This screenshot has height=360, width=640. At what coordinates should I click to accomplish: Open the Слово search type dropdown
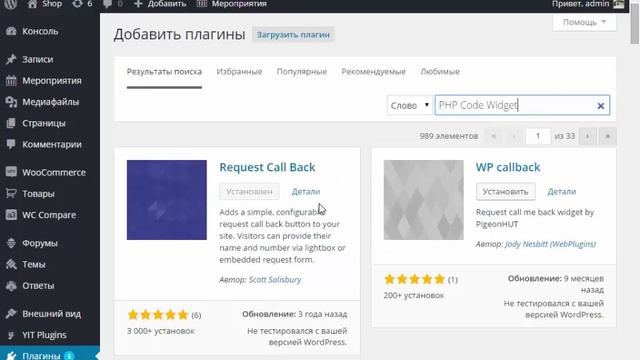[409, 105]
